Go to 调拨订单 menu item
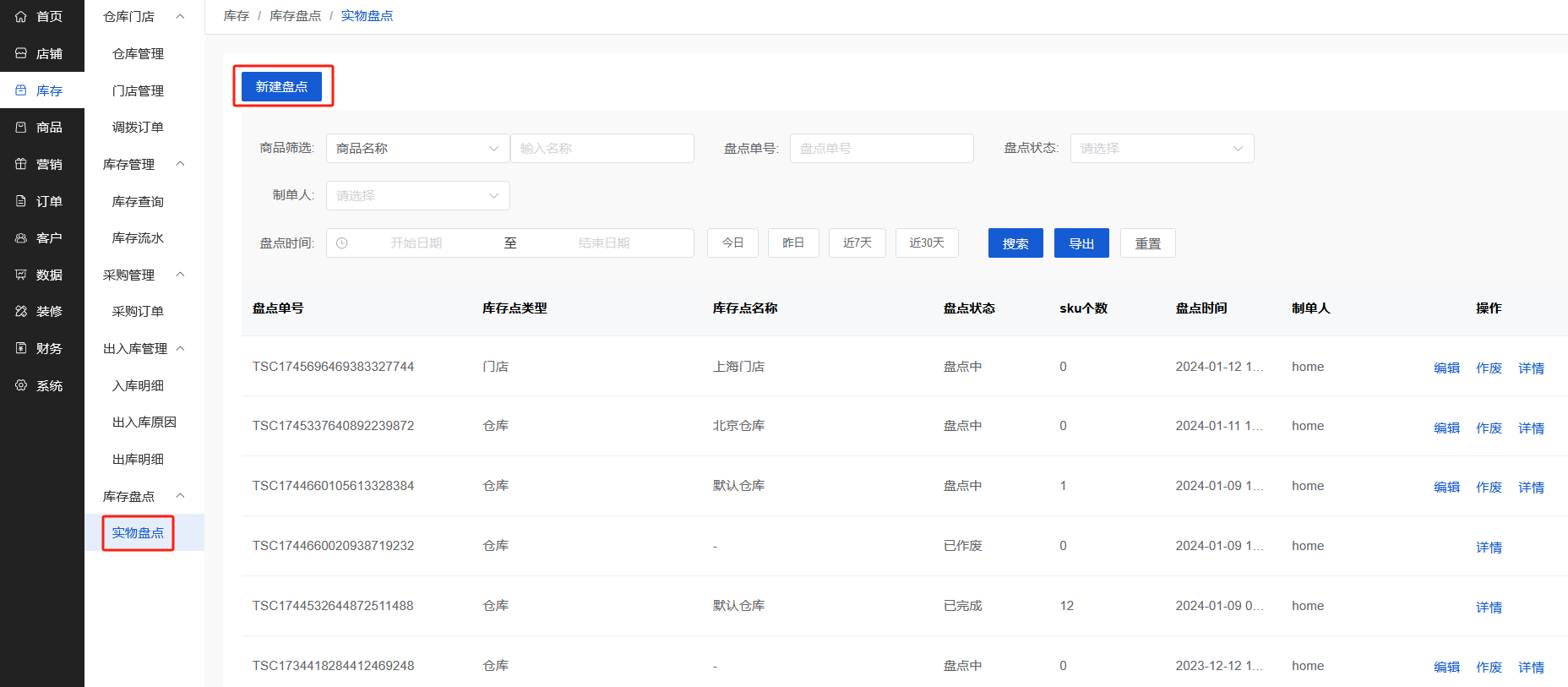This screenshot has height=687, width=1568. tap(138, 127)
